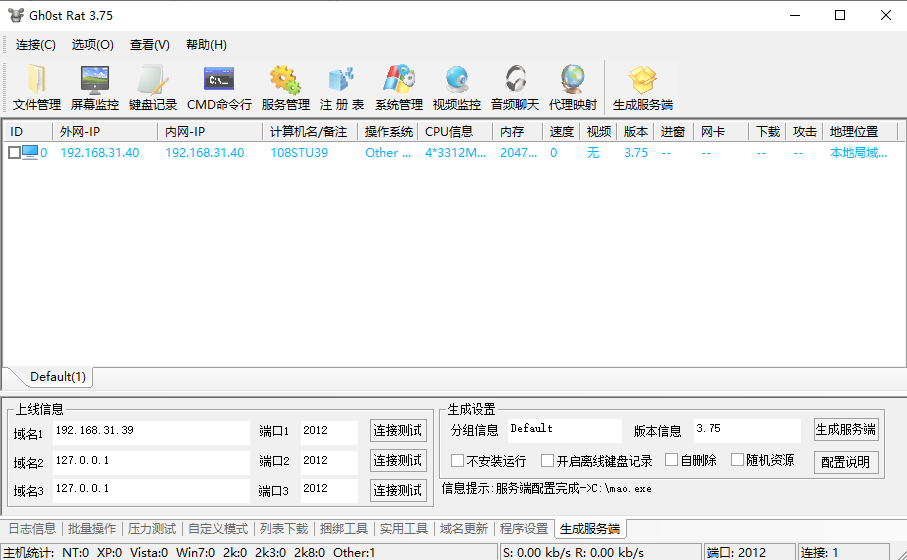The image size is (907, 560).
Task: Click the computer icon of host row 0
Action: 30,153
